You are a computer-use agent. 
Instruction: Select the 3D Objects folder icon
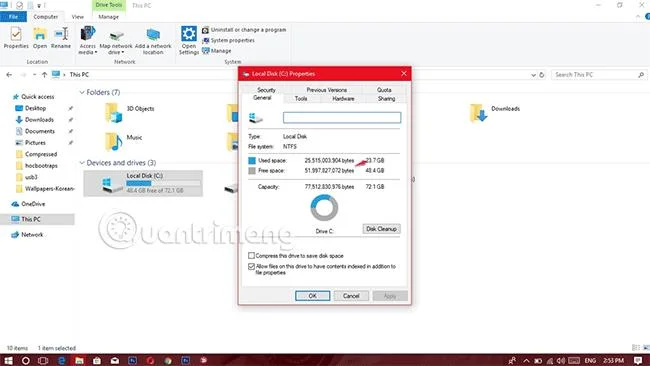(x=113, y=113)
